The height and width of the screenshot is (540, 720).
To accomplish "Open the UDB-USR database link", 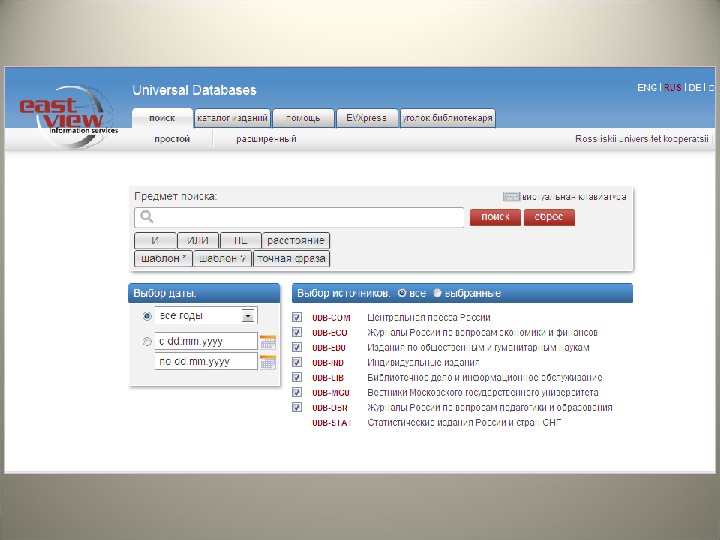I will click(330, 408).
